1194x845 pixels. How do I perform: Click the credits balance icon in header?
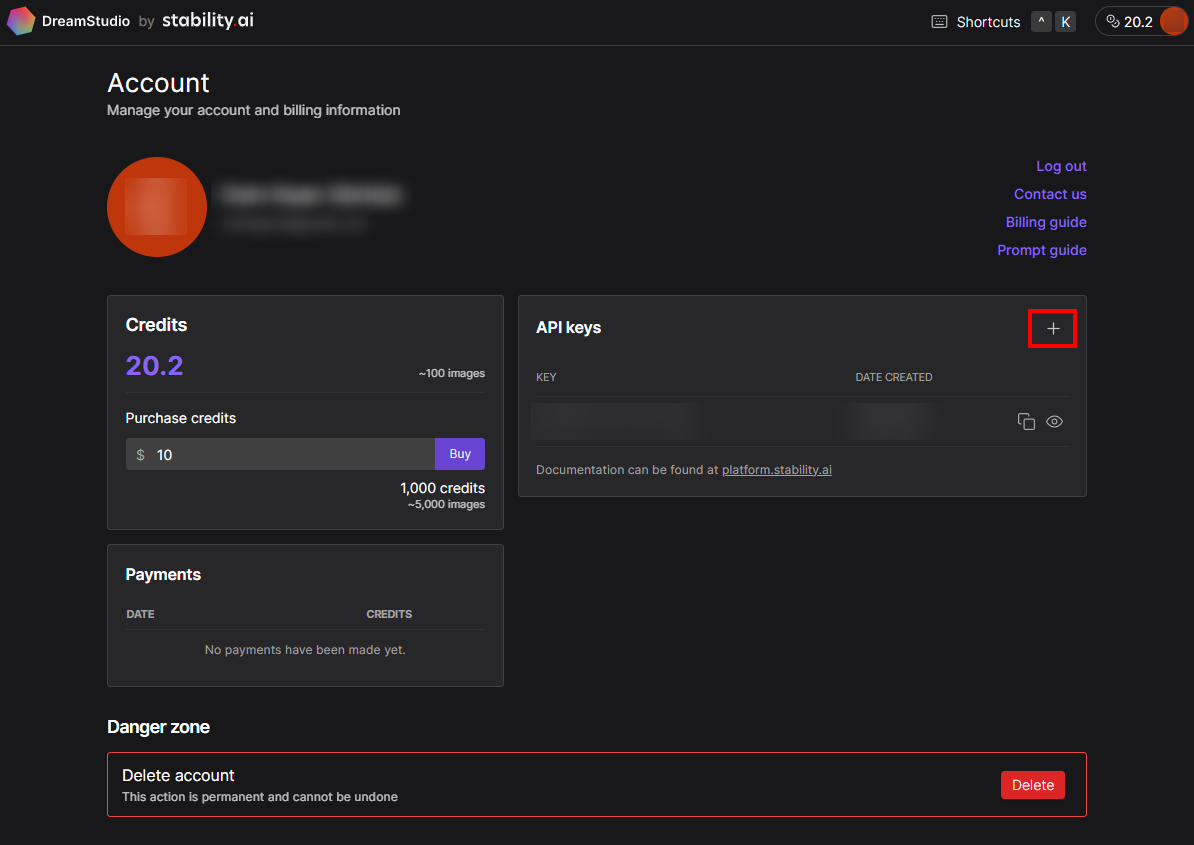click(1113, 22)
